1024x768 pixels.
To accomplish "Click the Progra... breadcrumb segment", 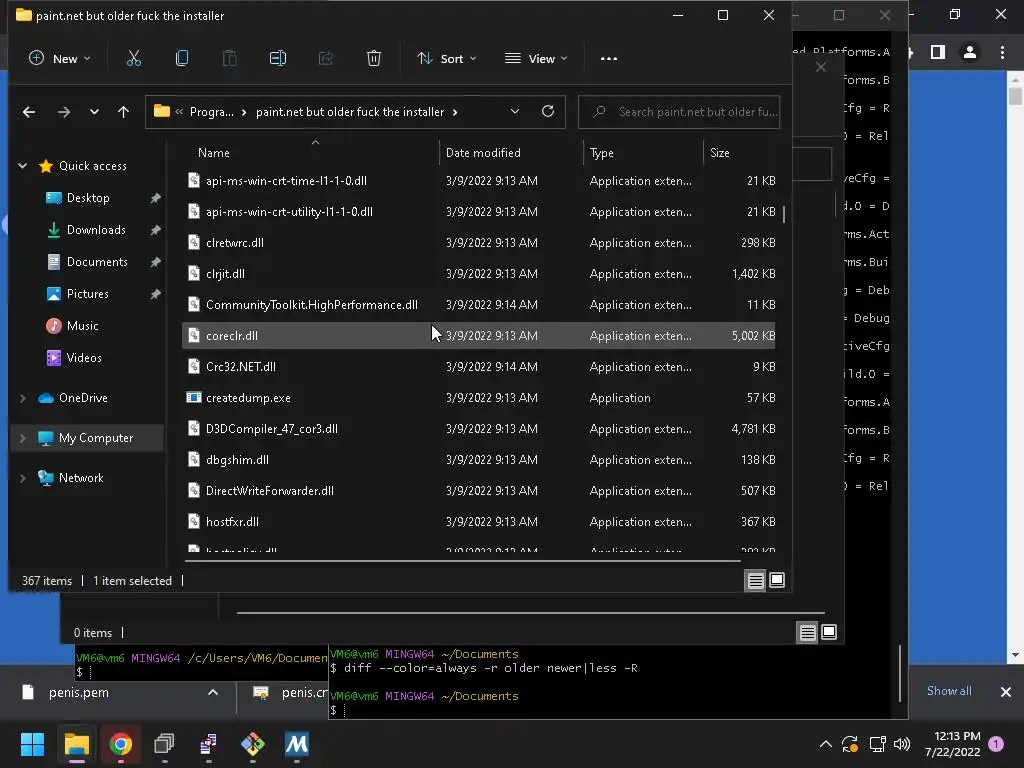I will (x=212, y=112).
